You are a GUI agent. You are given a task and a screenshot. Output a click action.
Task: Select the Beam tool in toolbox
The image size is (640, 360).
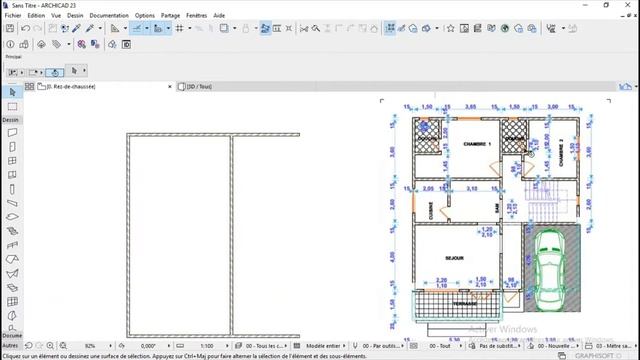pos(12,203)
